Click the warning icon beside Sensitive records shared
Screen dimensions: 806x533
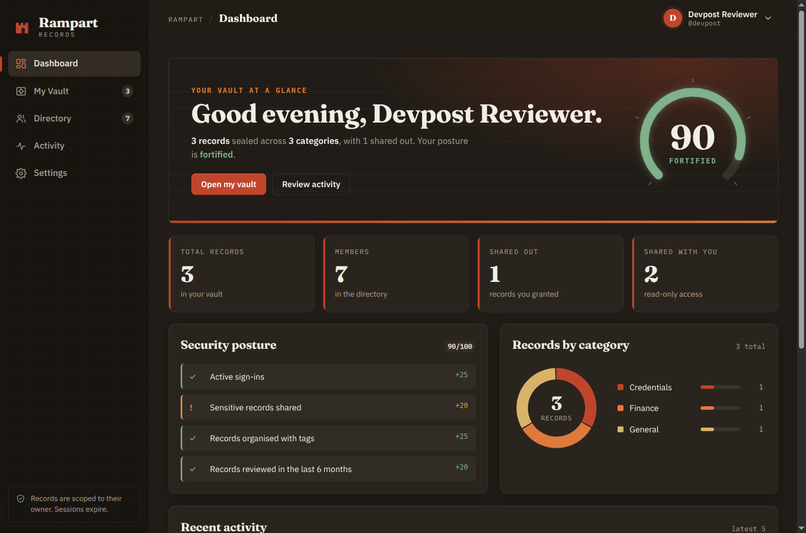tap(191, 408)
